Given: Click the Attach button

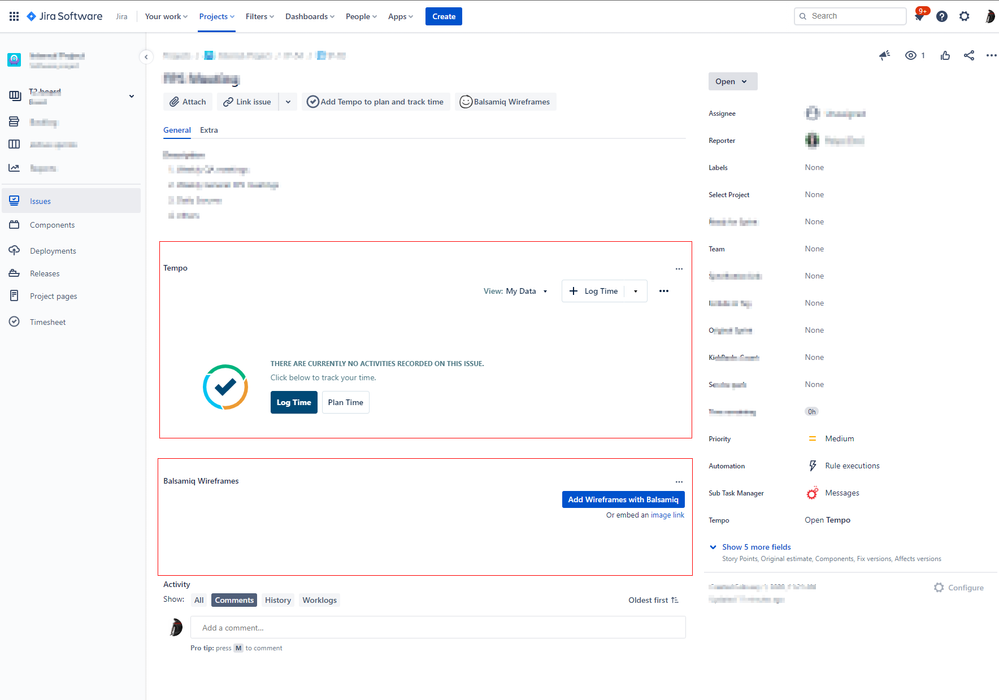Looking at the screenshot, I should click(188, 102).
